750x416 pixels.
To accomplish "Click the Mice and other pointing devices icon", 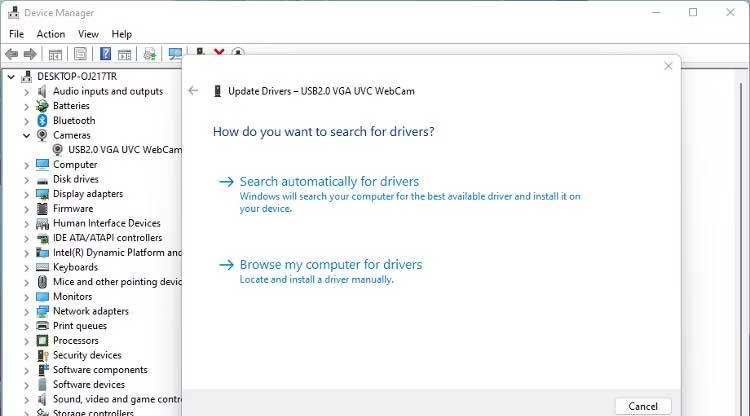I will [x=42, y=282].
